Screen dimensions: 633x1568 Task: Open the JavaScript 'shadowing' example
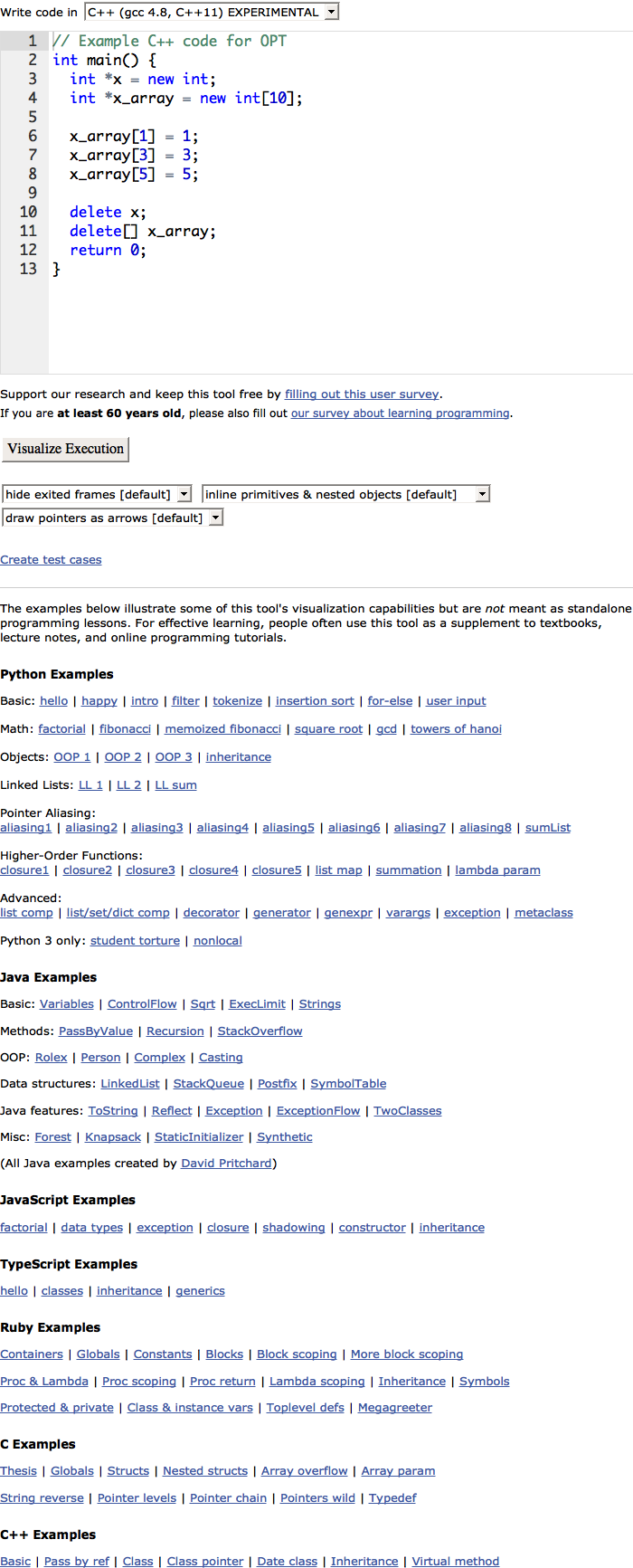point(293,1228)
